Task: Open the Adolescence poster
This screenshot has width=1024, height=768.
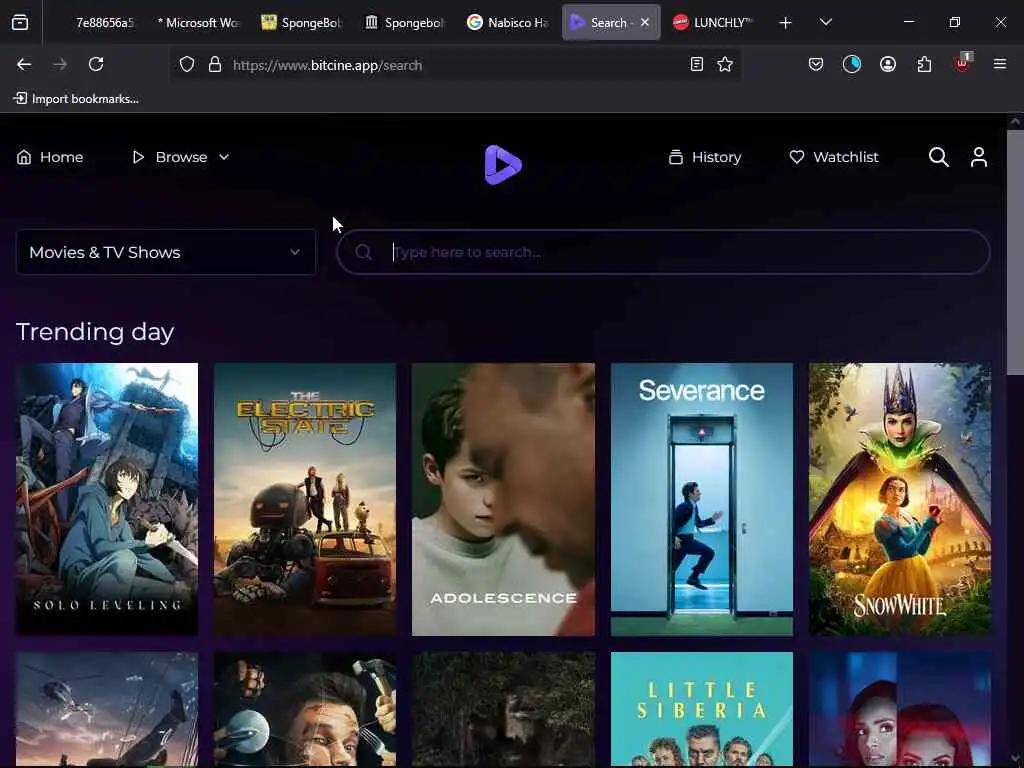Action: [x=504, y=499]
